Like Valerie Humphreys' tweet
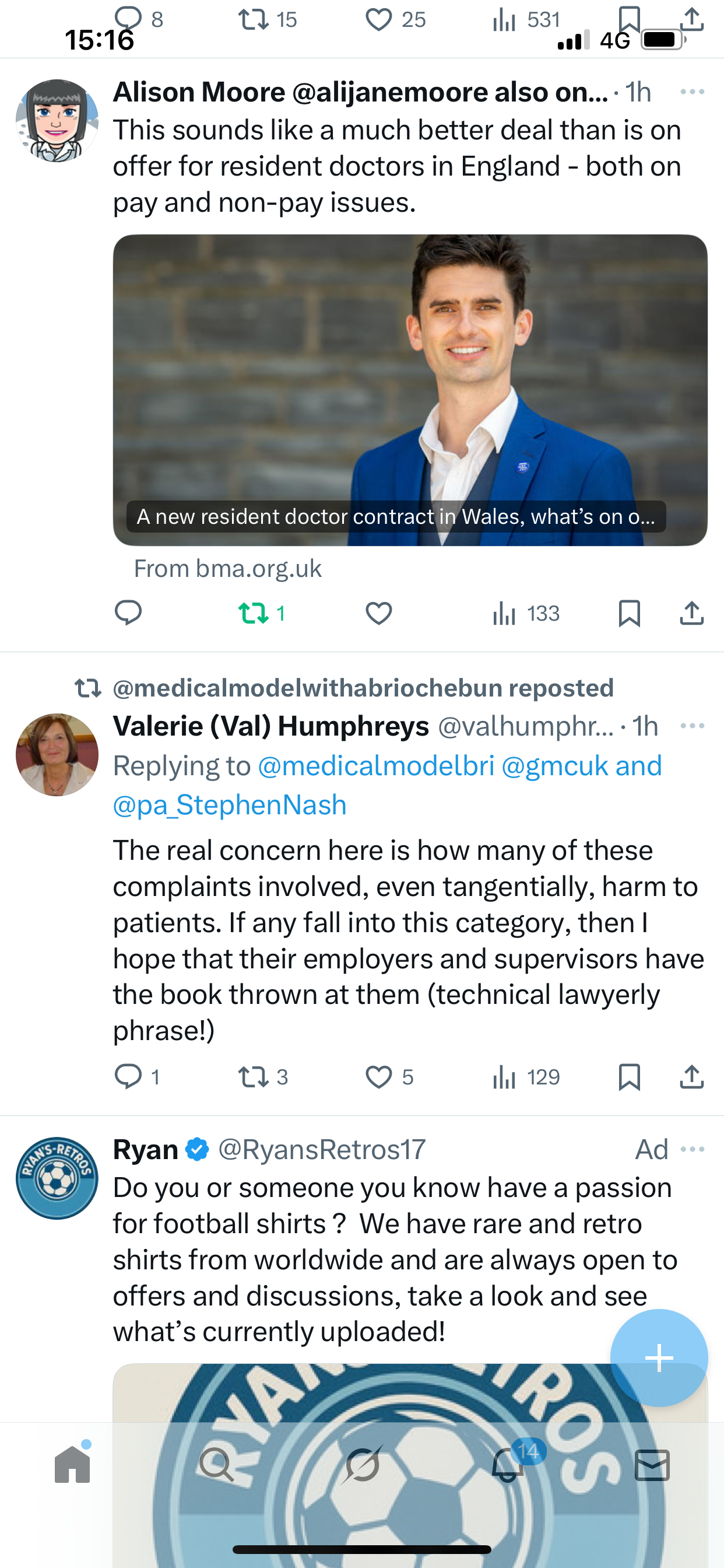Viewport: 724px width, 1568px height. tap(378, 1076)
